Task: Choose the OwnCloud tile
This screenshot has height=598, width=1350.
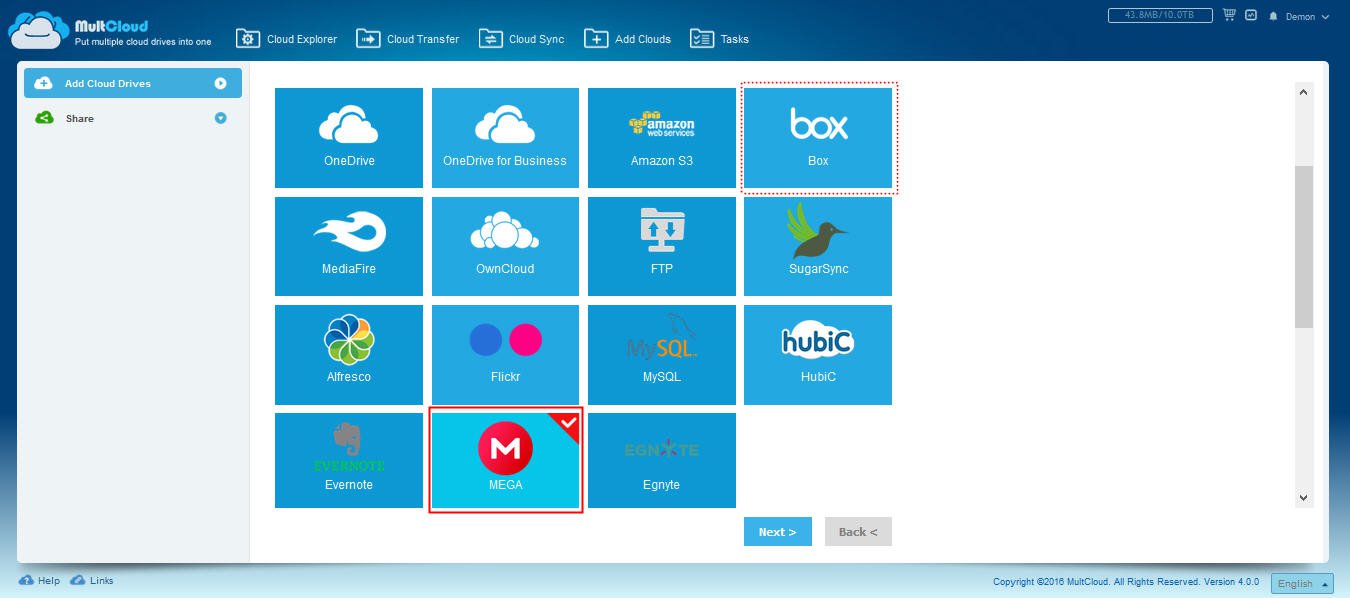Action: 505,246
